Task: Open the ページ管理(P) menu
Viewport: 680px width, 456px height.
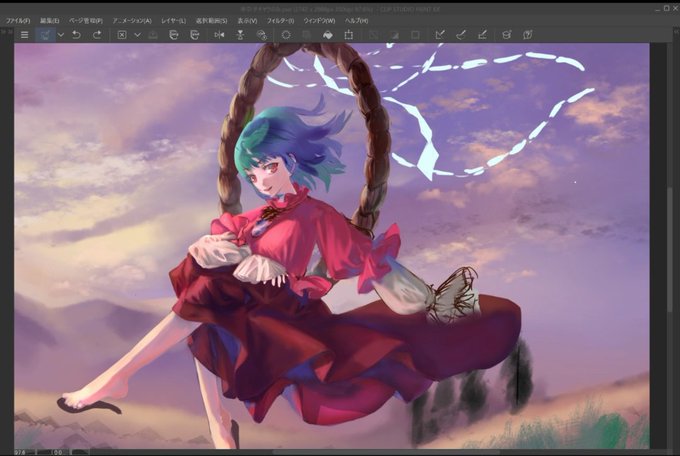Action: pyautogui.click(x=86, y=21)
